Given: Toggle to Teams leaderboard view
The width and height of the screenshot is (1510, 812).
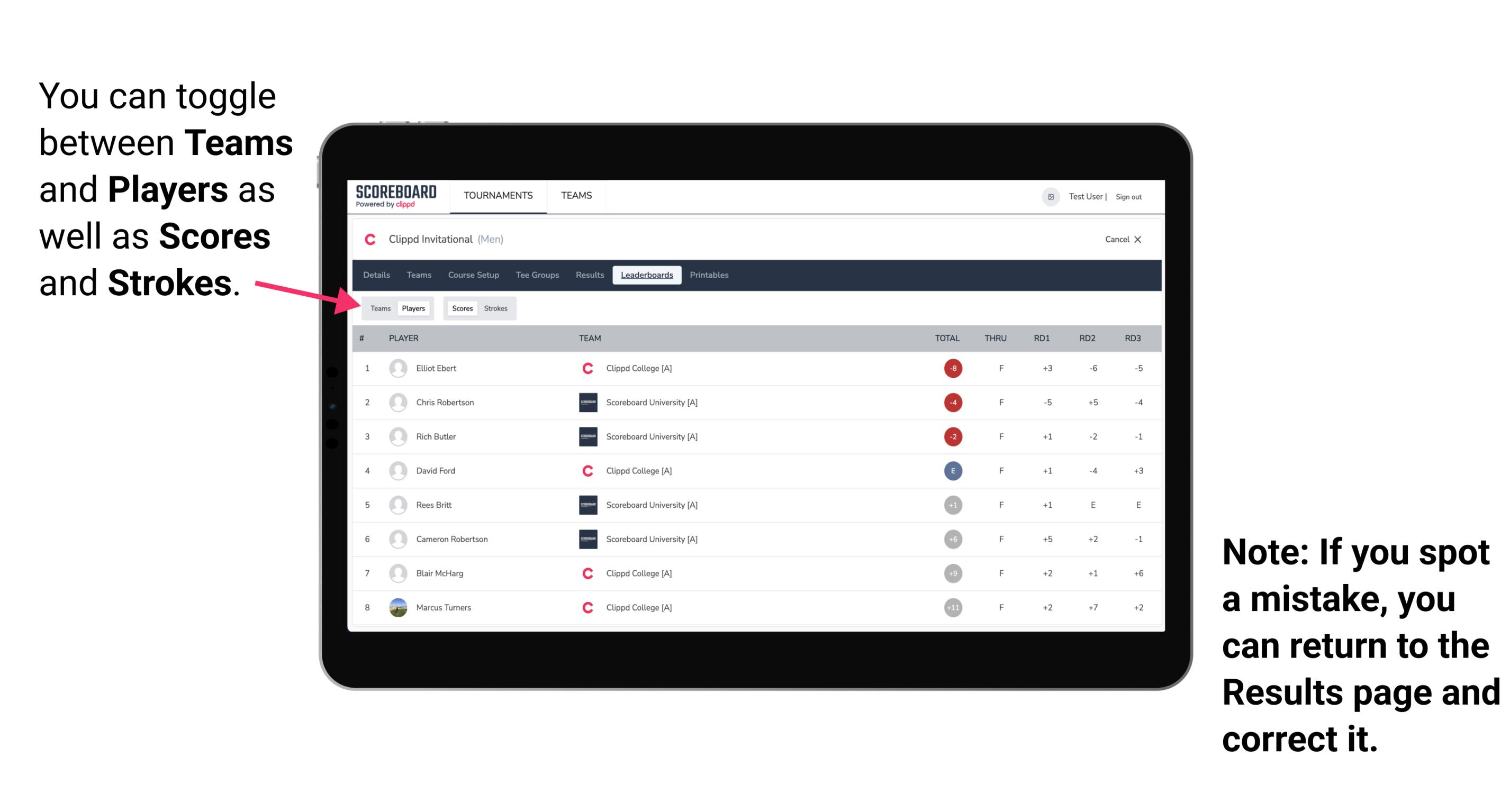Looking at the screenshot, I should tap(379, 308).
